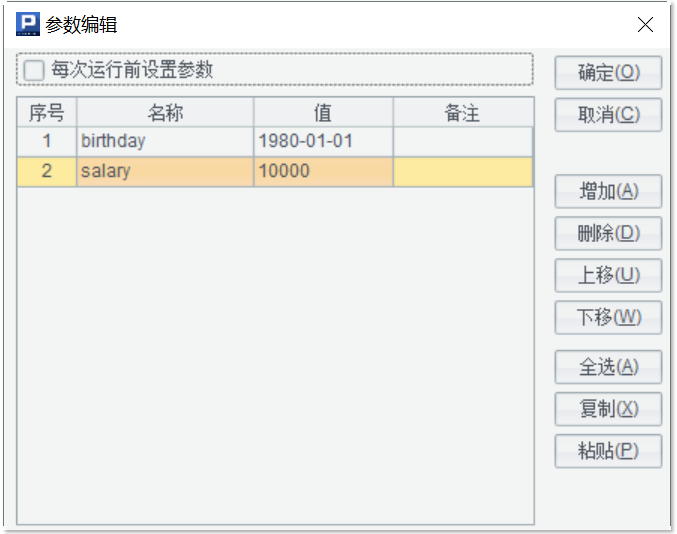Click the 值 column header
This screenshot has height=534, width=677.
click(x=323, y=113)
